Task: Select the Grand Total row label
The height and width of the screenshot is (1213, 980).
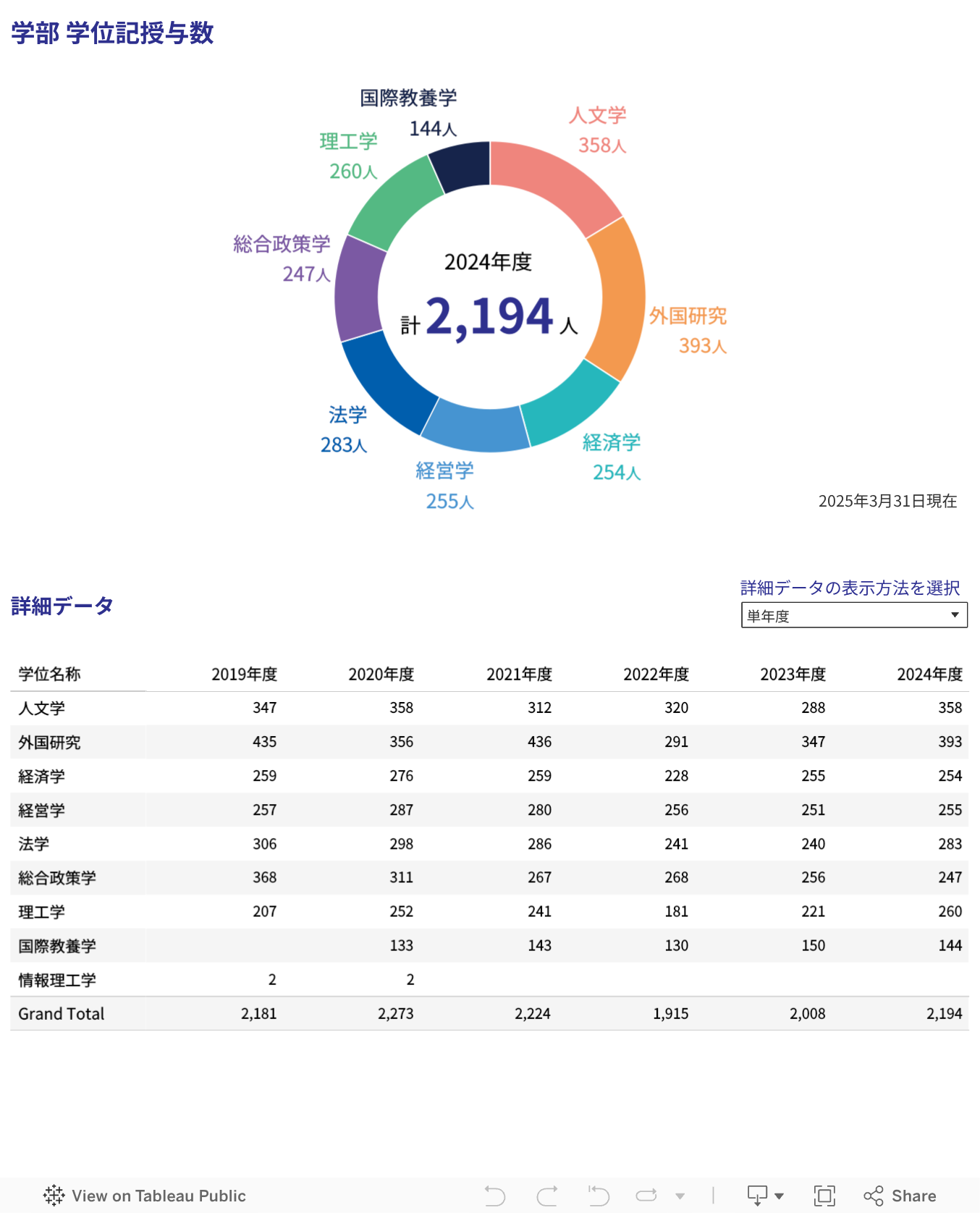Action: coord(62,1014)
